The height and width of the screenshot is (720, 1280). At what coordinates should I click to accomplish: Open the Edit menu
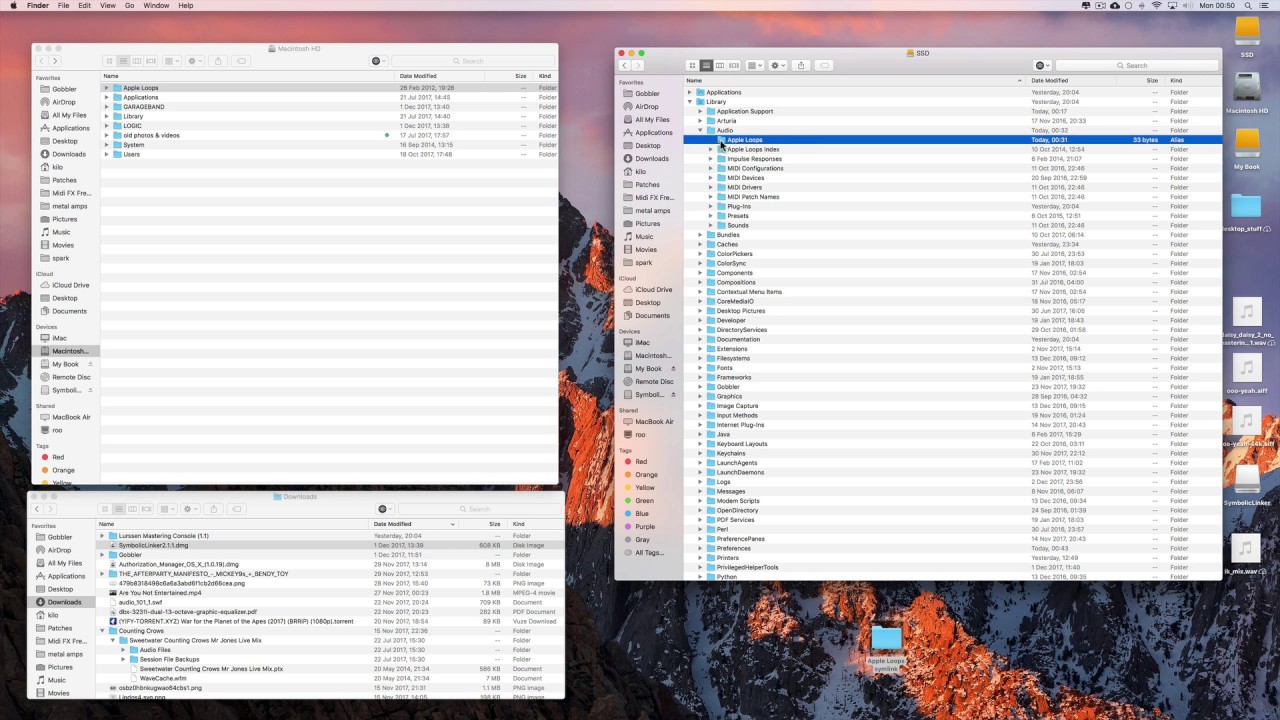85,6
